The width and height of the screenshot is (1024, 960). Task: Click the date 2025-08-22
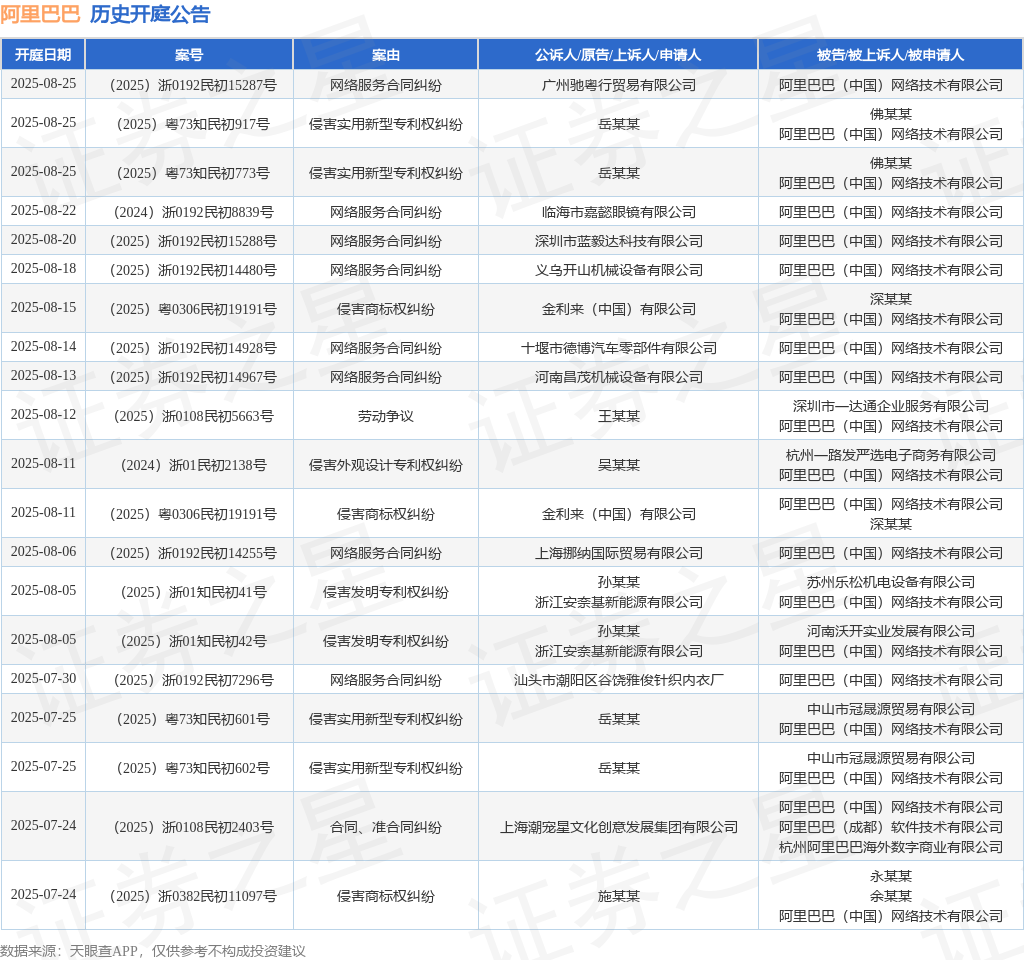[x=43, y=210]
